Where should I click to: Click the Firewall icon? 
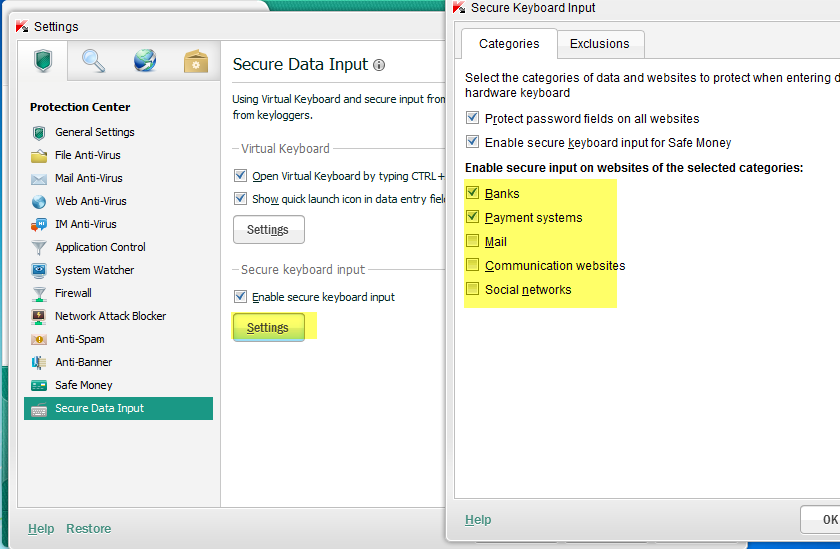(x=39, y=294)
